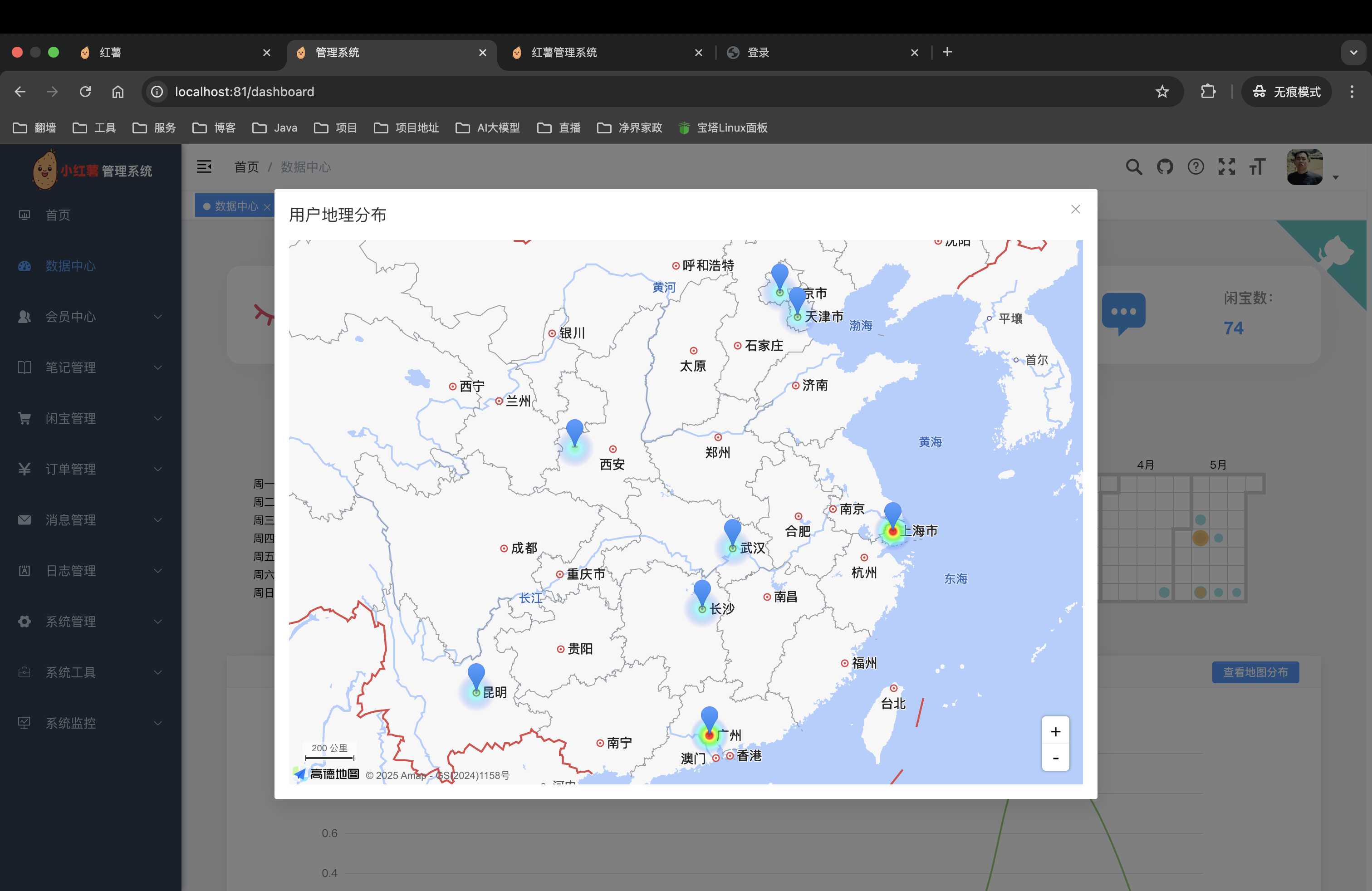
Task: Toggle fullscreen mode icon in header
Action: [1226, 167]
